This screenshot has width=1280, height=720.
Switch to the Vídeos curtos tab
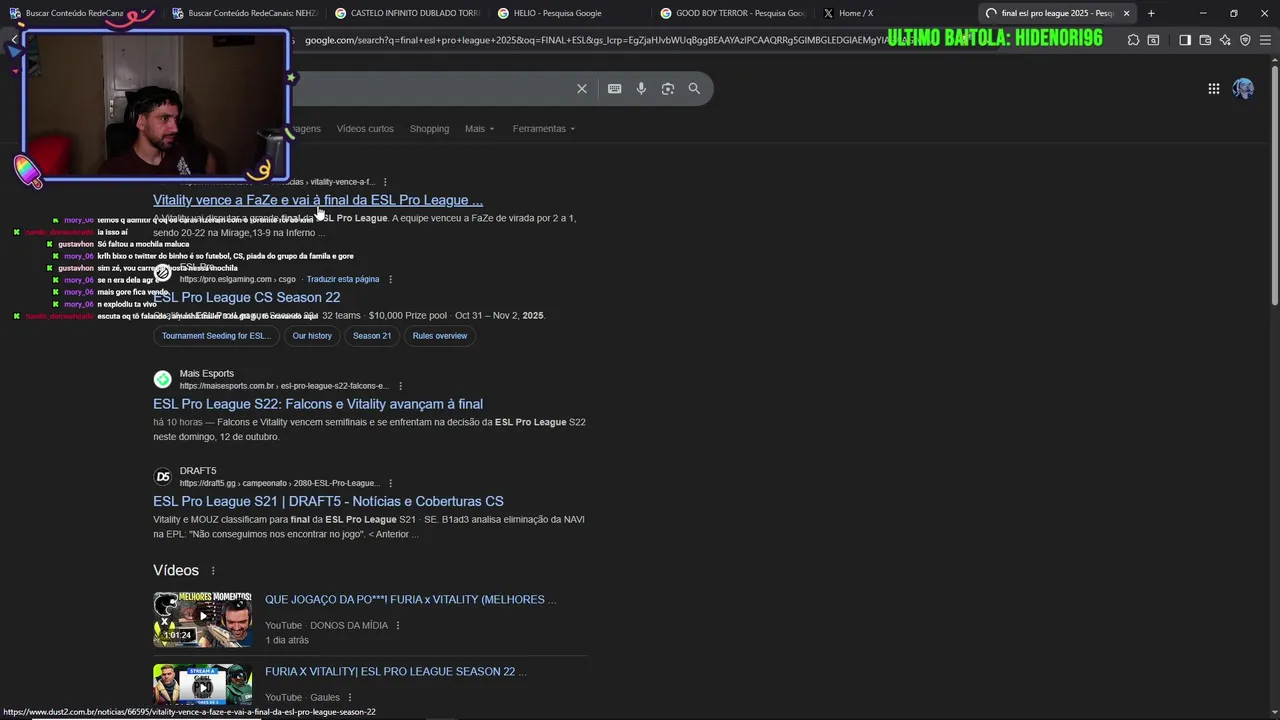(365, 129)
